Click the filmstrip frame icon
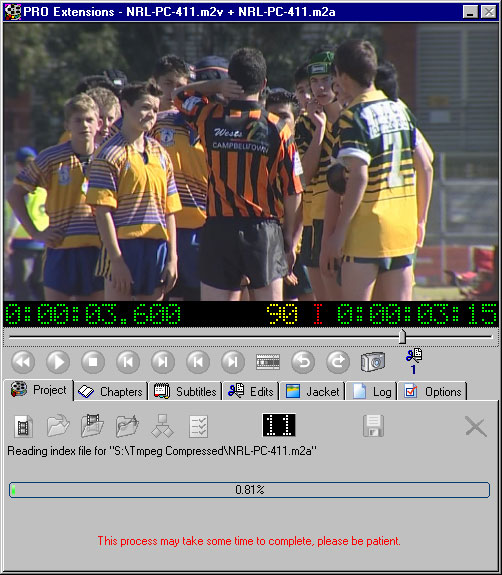The height and width of the screenshot is (575, 502). click(268, 362)
